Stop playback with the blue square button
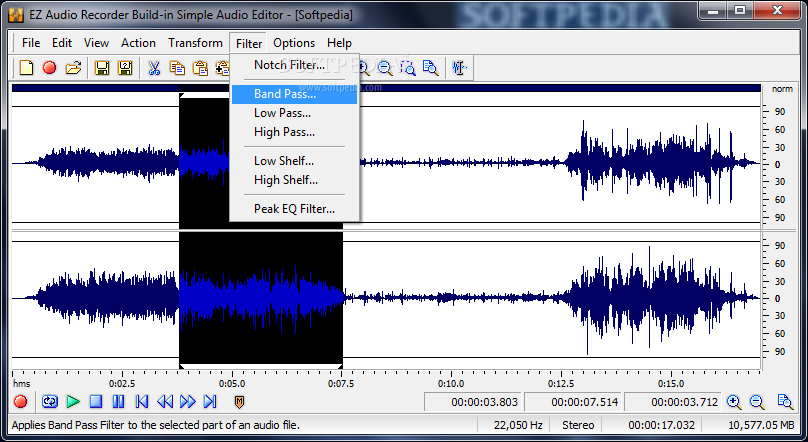The image size is (808, 442). click(x=96, y=401)
